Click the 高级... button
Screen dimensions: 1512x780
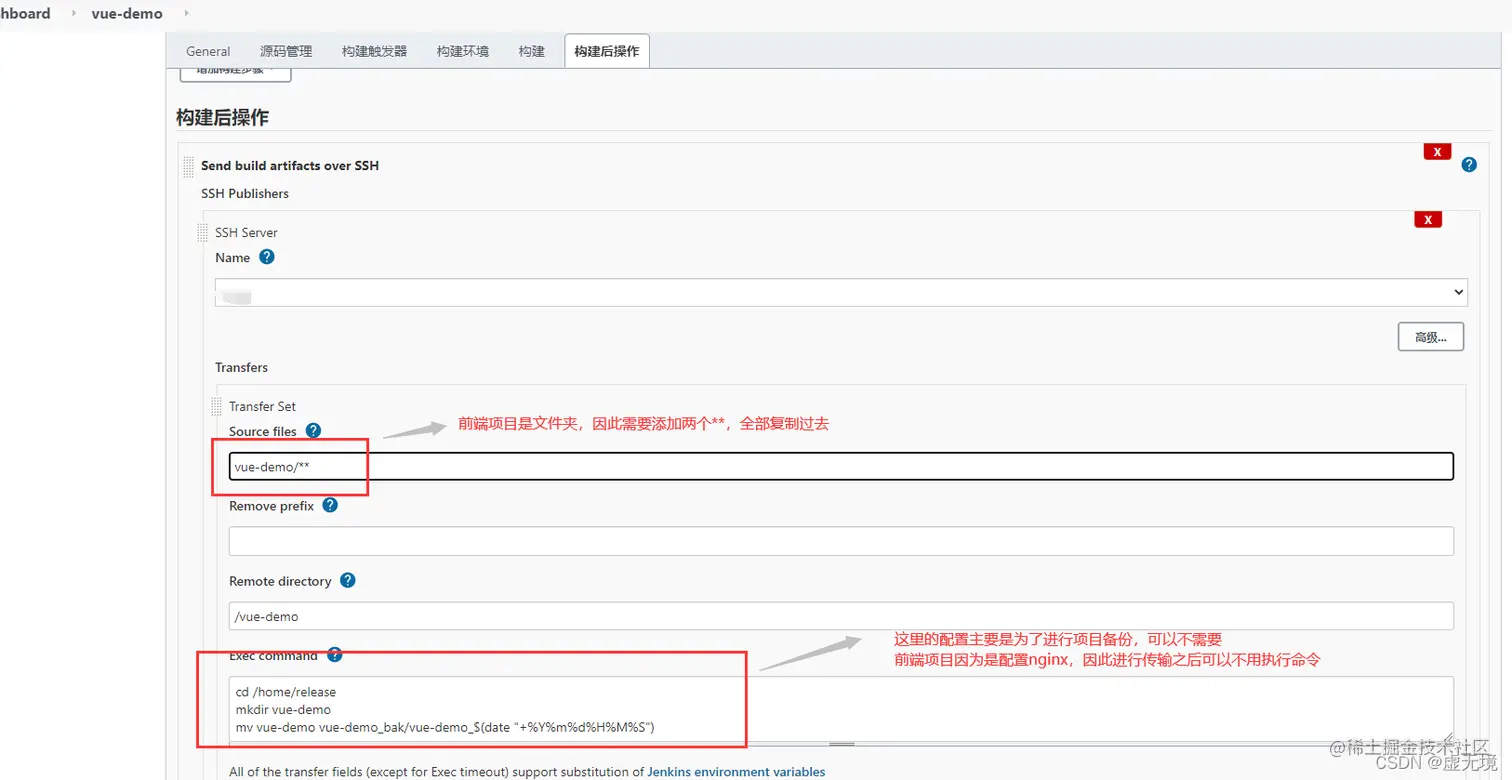point(1430,337)
